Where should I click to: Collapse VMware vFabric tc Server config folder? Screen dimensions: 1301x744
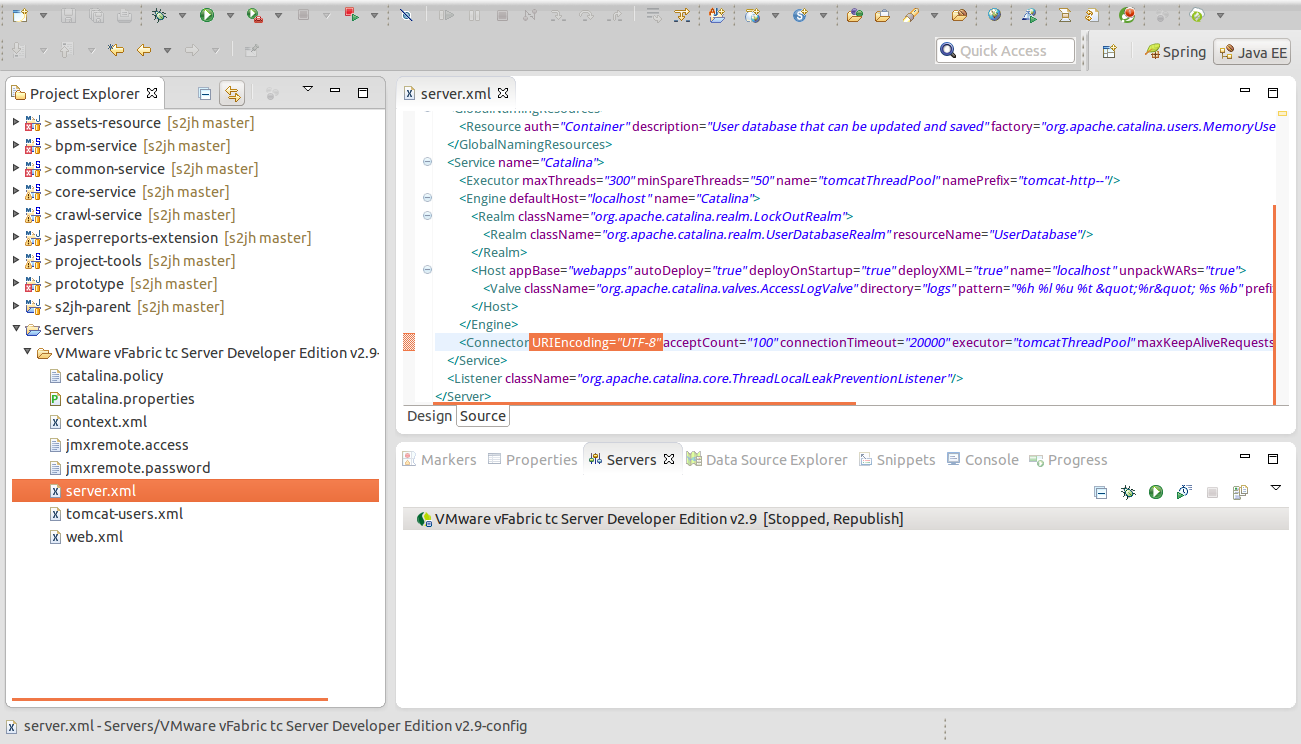coord(28,353)
